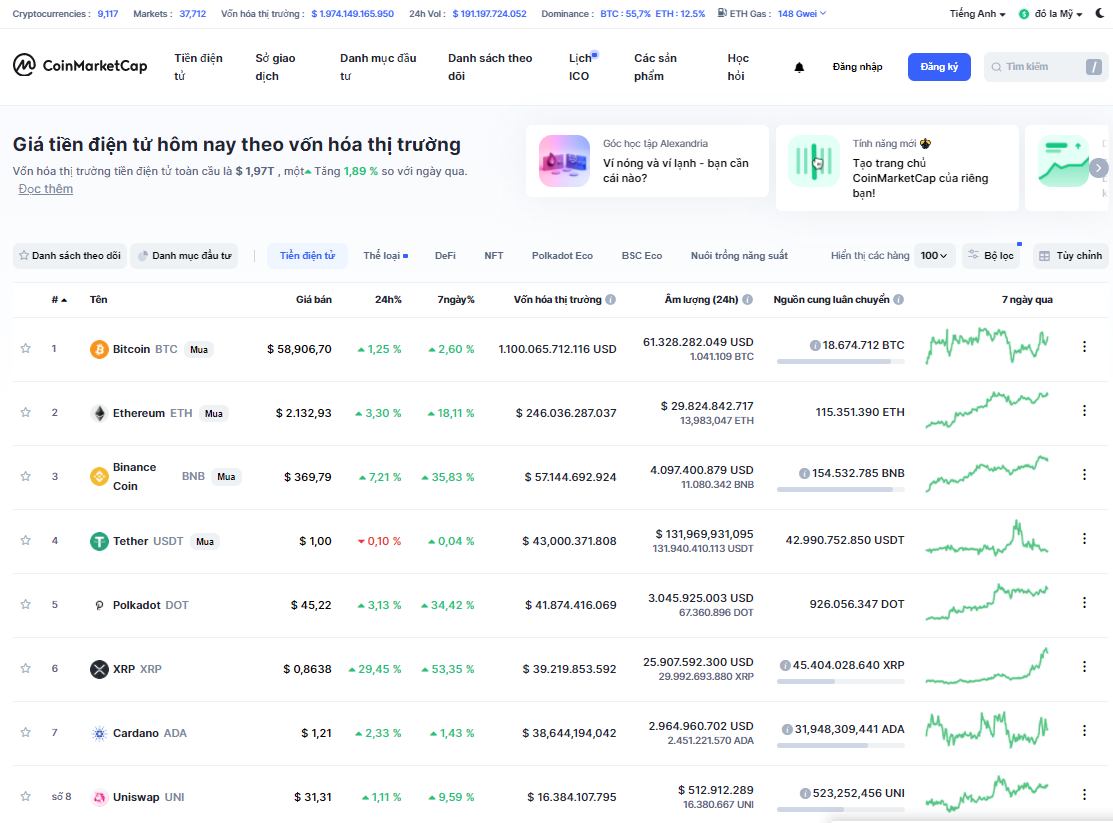This screenshot has height=823, width=1113.
Task: Open three-dot menu for Polkadot row
Action: [1084, 602]
